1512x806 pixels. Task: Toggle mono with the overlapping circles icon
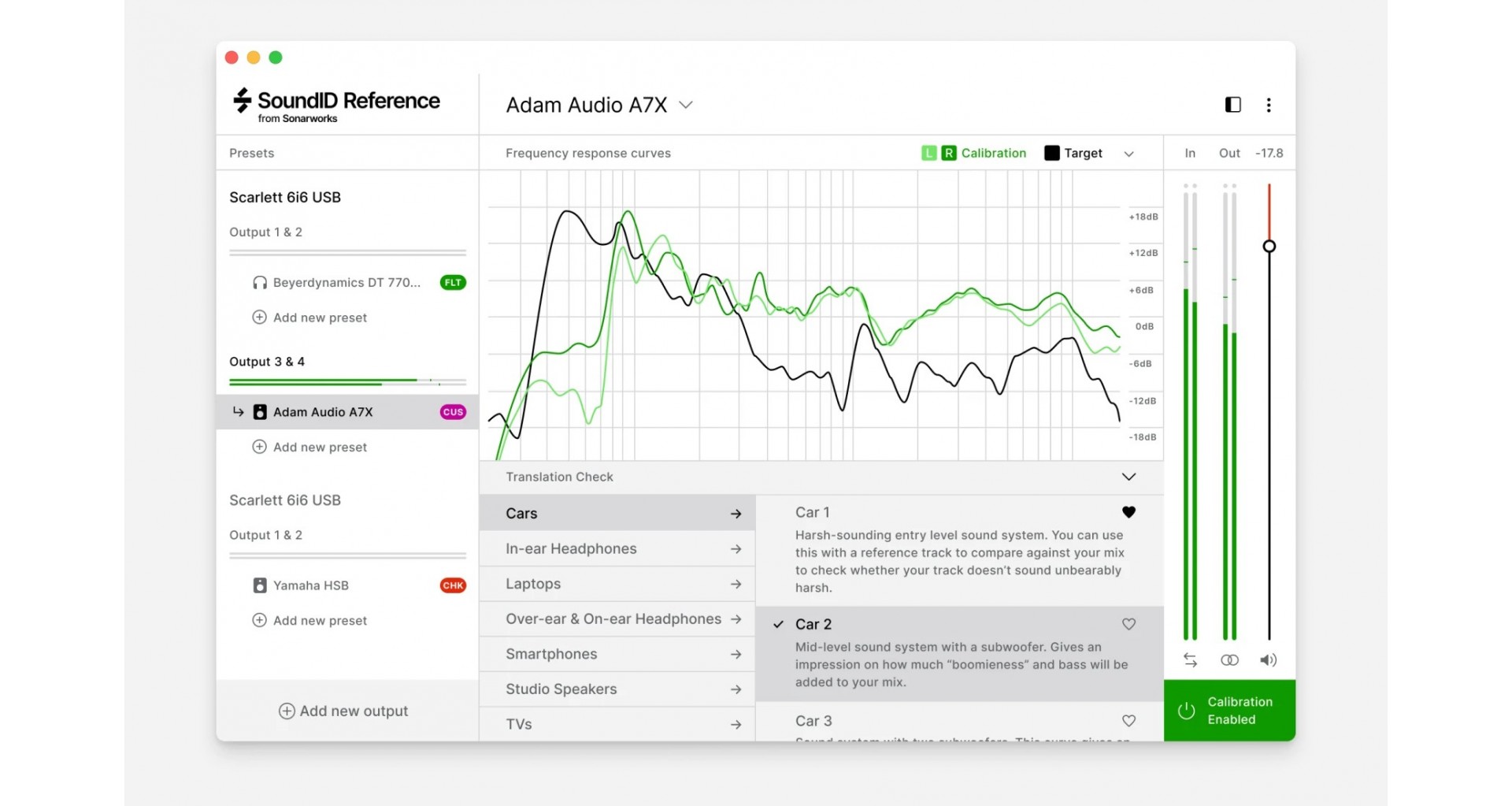coord(1229,660)
